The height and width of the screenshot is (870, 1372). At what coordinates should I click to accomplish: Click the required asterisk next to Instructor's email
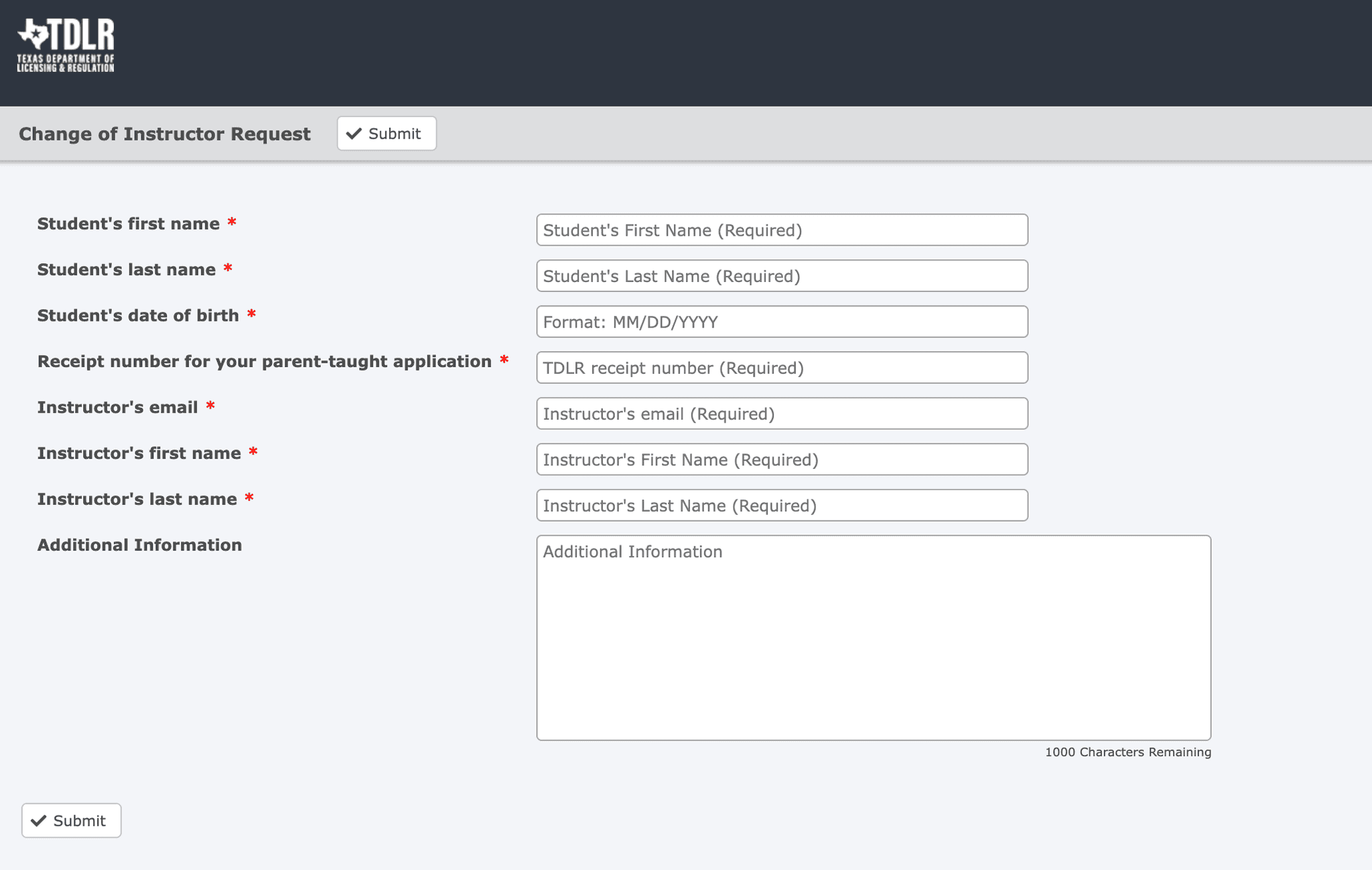pos(211,406)
